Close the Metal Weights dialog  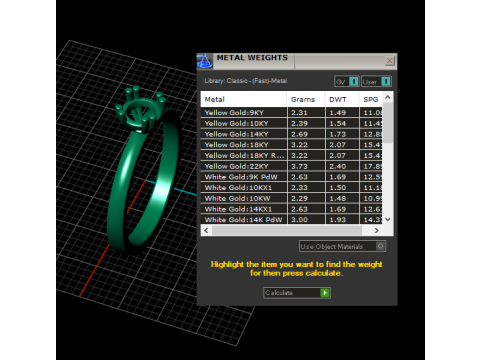coord(389,61)
